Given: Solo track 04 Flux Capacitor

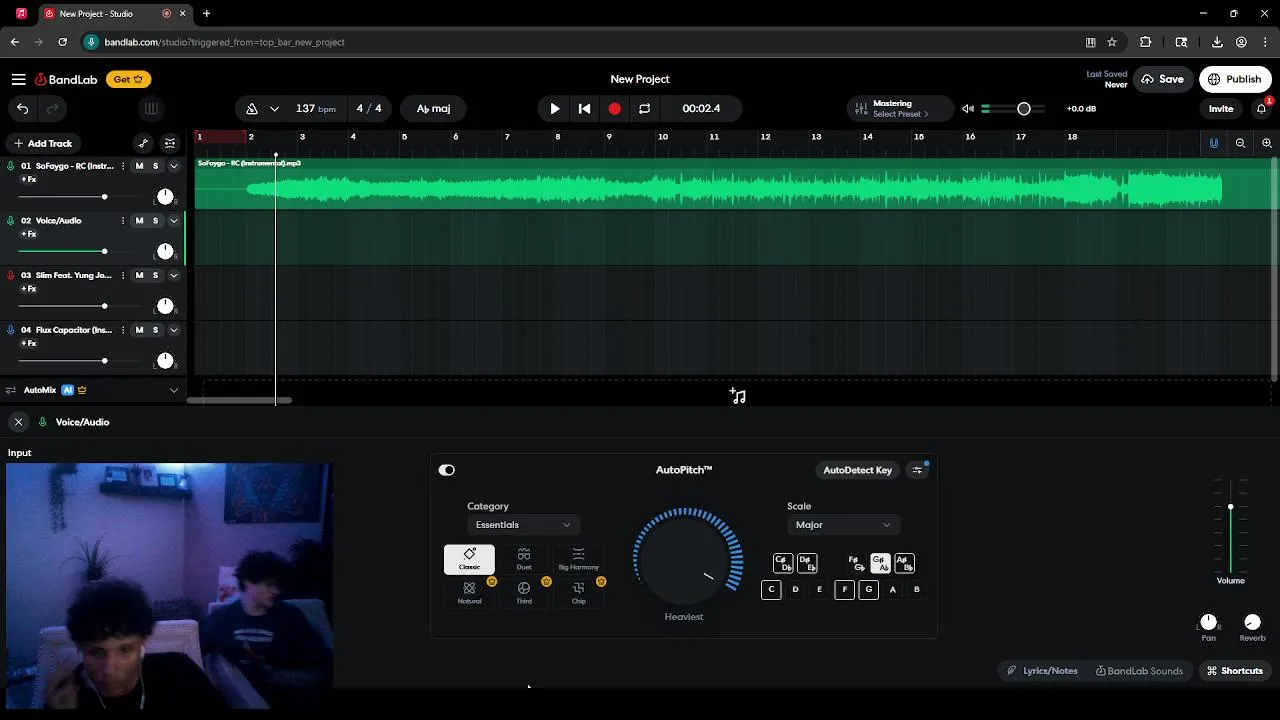Looking at the screenshot, I should 155,330.
